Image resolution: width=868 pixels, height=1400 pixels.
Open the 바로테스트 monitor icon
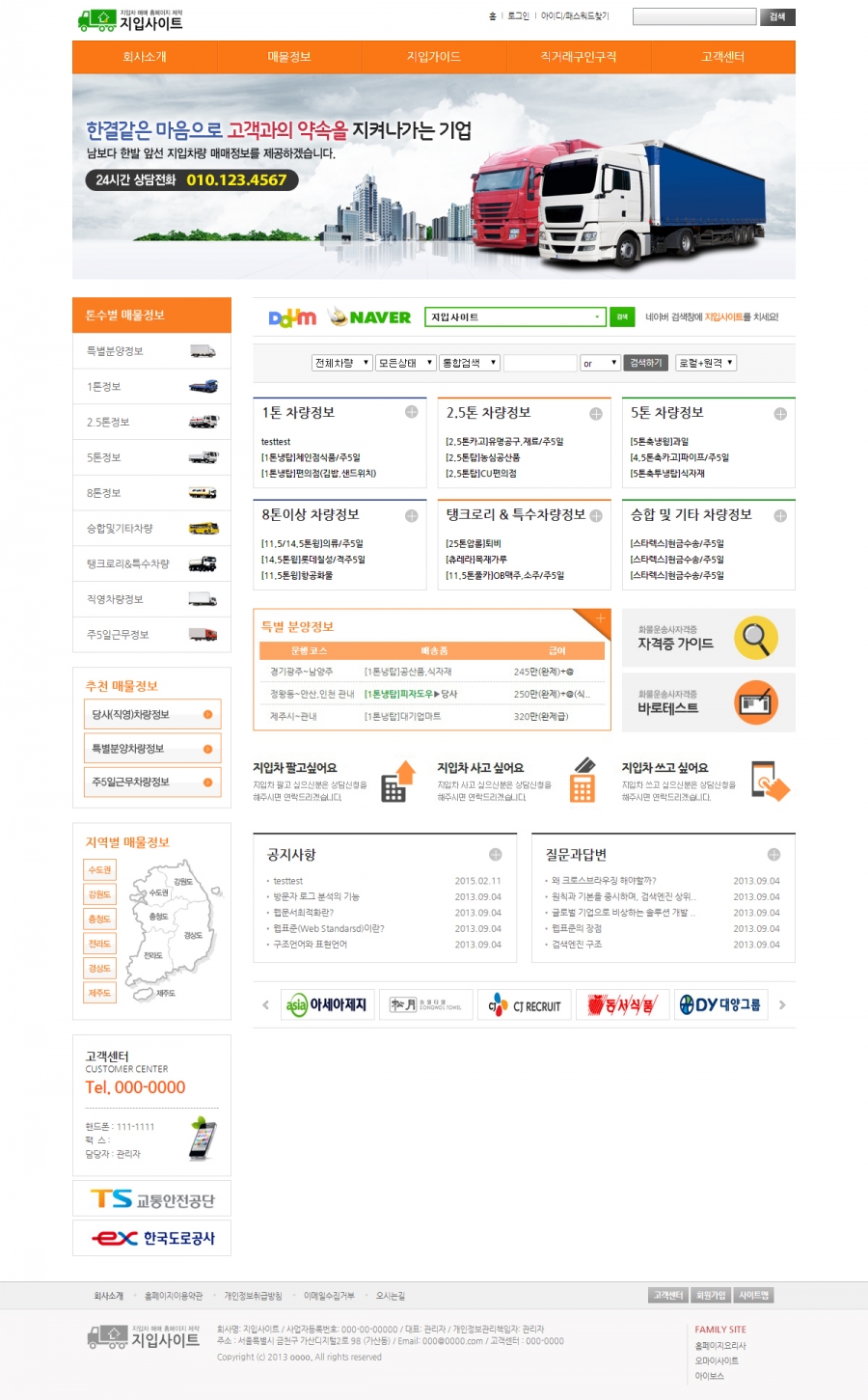point(755,702)
